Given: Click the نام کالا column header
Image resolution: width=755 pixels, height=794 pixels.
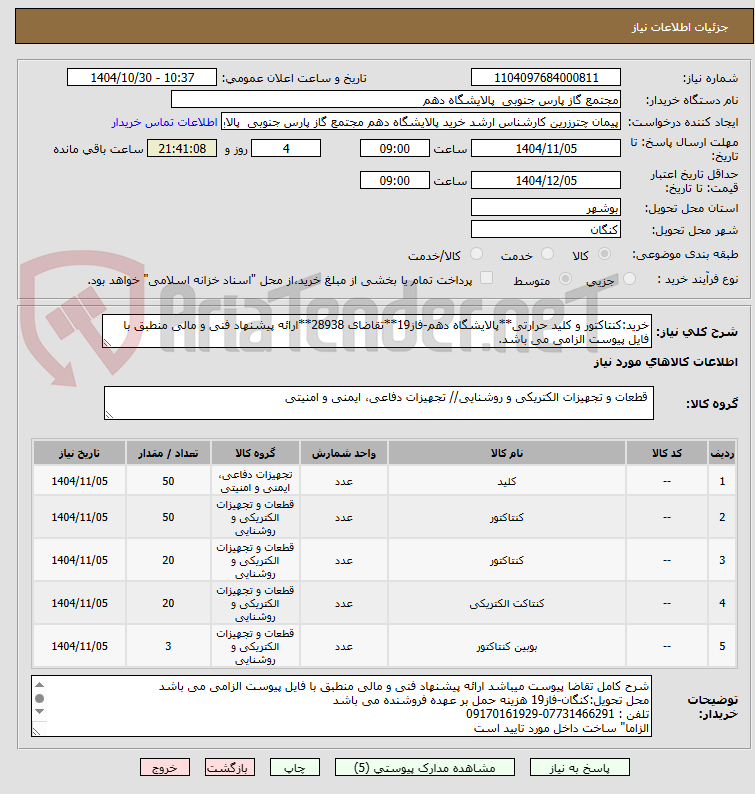Looking at the screenshot, I should pos(507,453).
